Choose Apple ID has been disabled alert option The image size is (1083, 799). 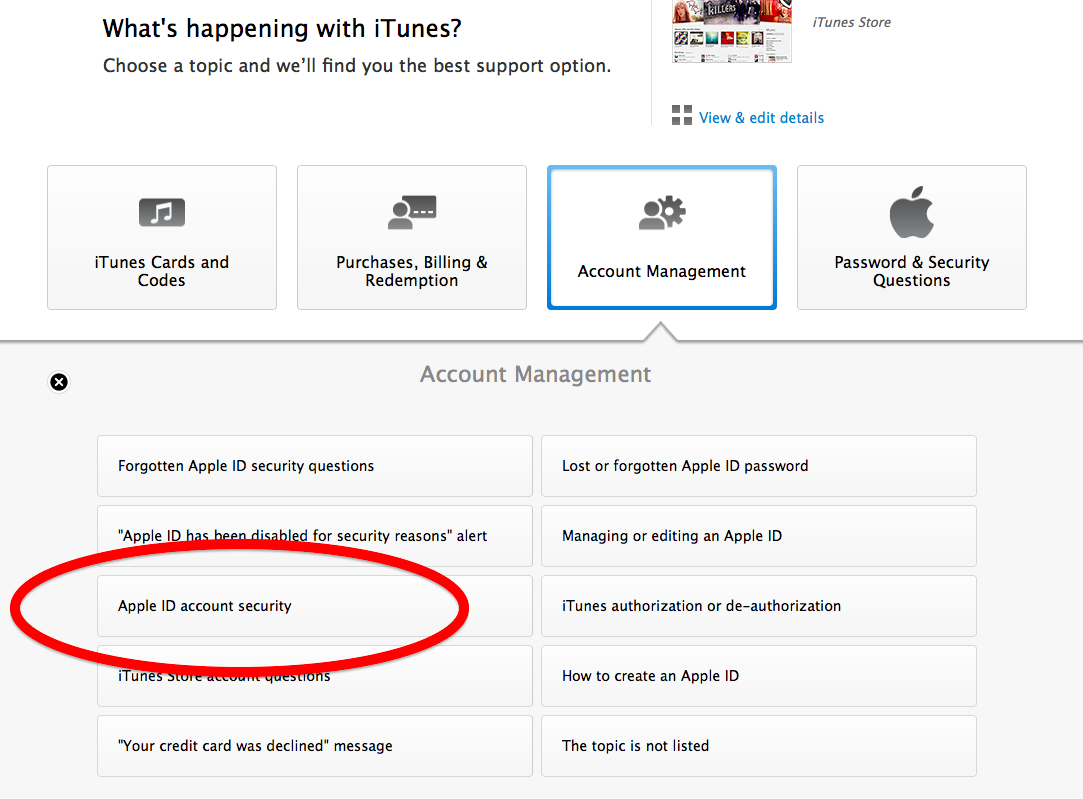[x=315, y=536]
